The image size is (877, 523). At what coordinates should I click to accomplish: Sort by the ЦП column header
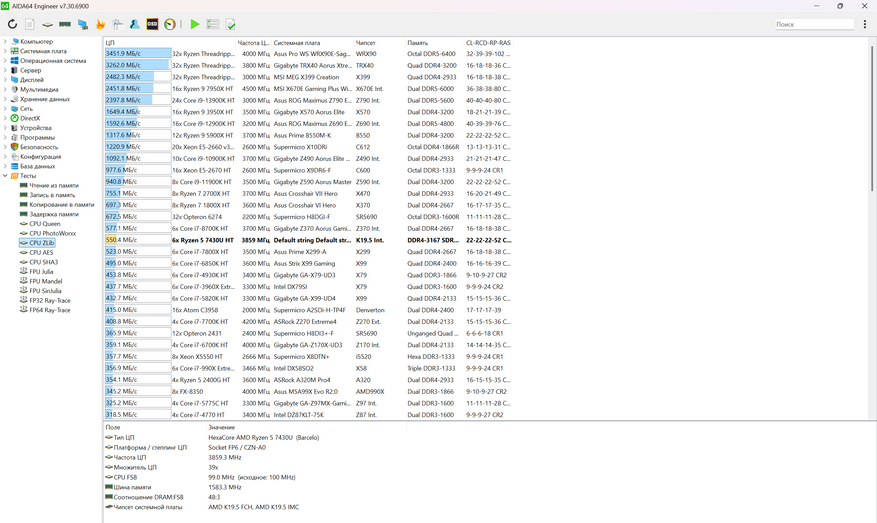(169, 43)
